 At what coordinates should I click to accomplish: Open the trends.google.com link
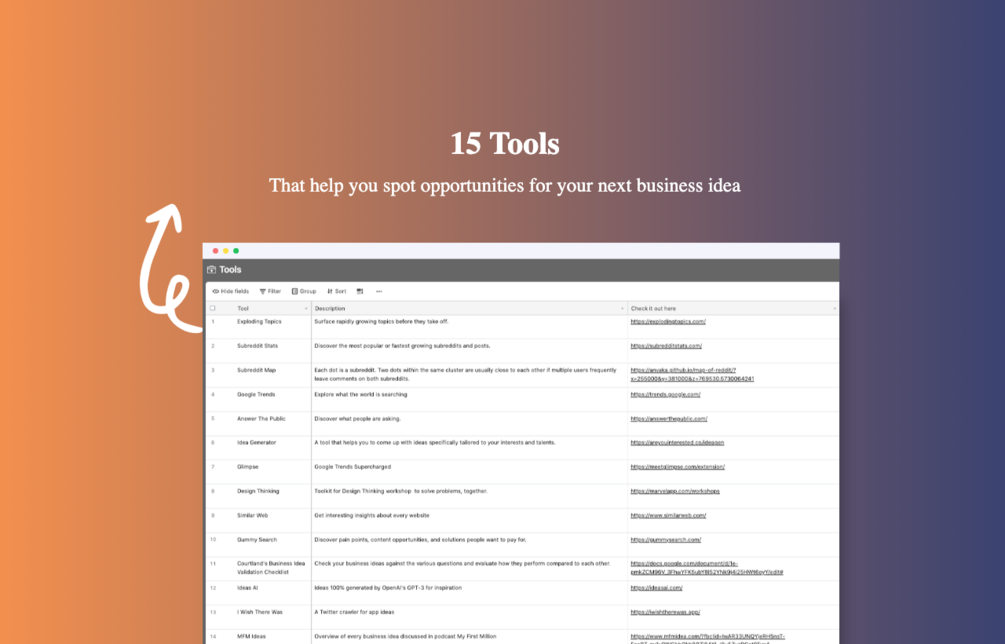tap(665, 395)
